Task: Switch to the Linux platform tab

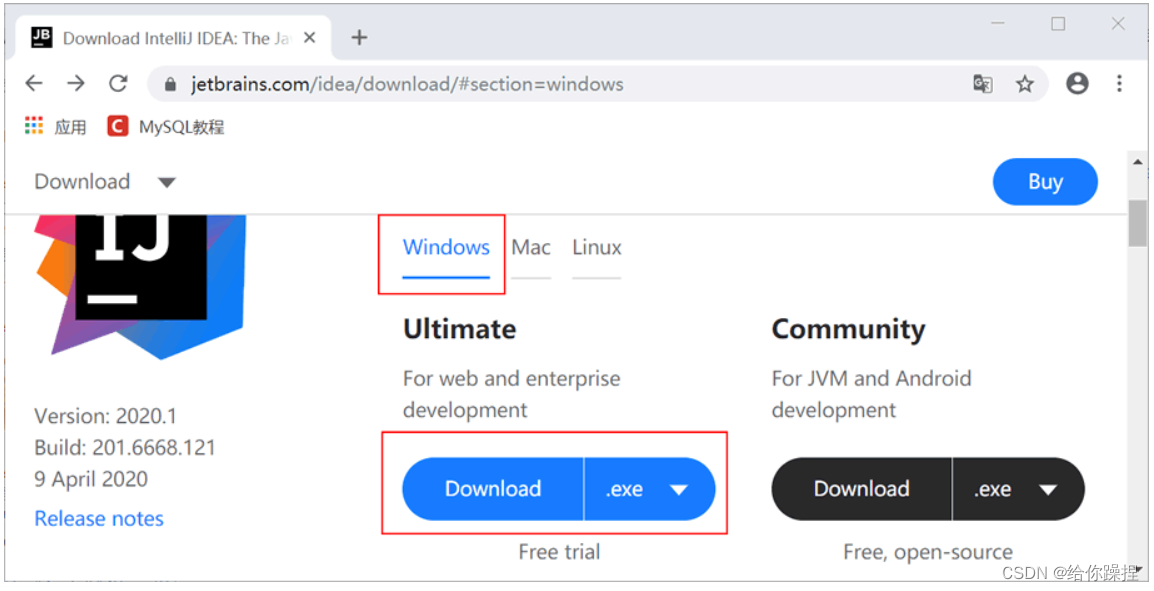Action: click(x=596, y=248)
